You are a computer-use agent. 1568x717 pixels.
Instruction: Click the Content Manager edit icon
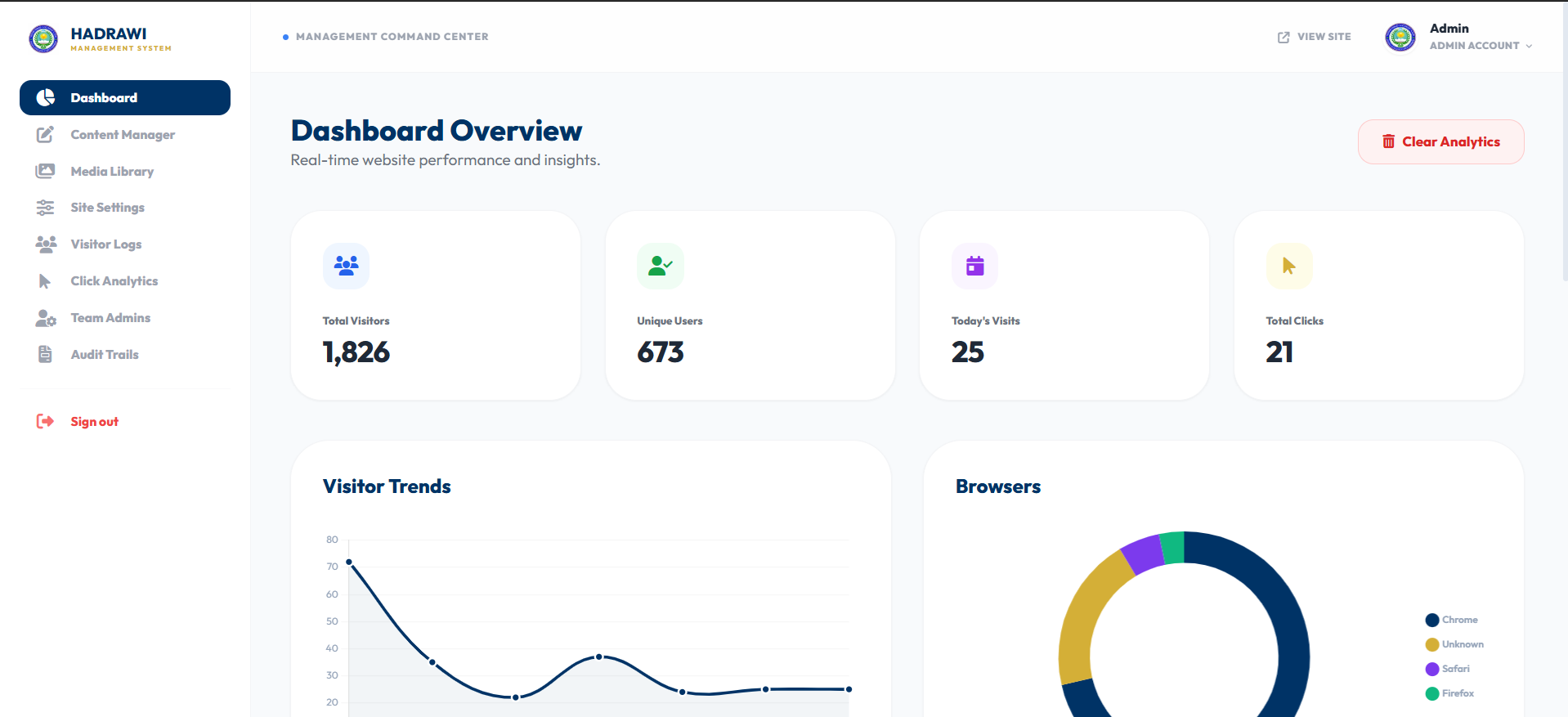tap(45, 135)
